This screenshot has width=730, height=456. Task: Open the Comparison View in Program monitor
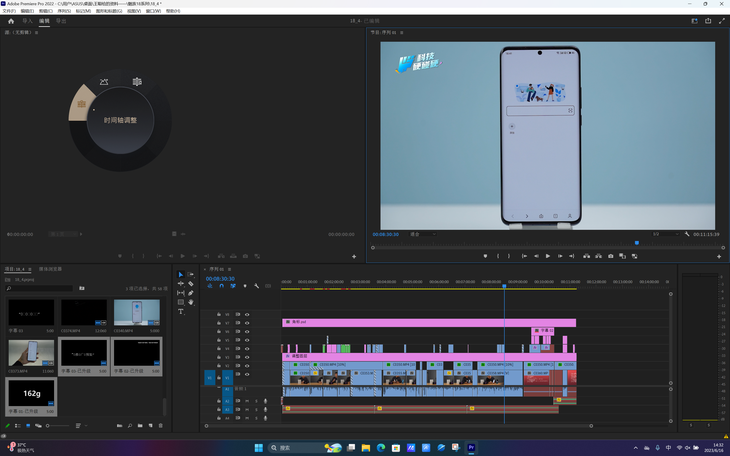[x=622, y=256]
